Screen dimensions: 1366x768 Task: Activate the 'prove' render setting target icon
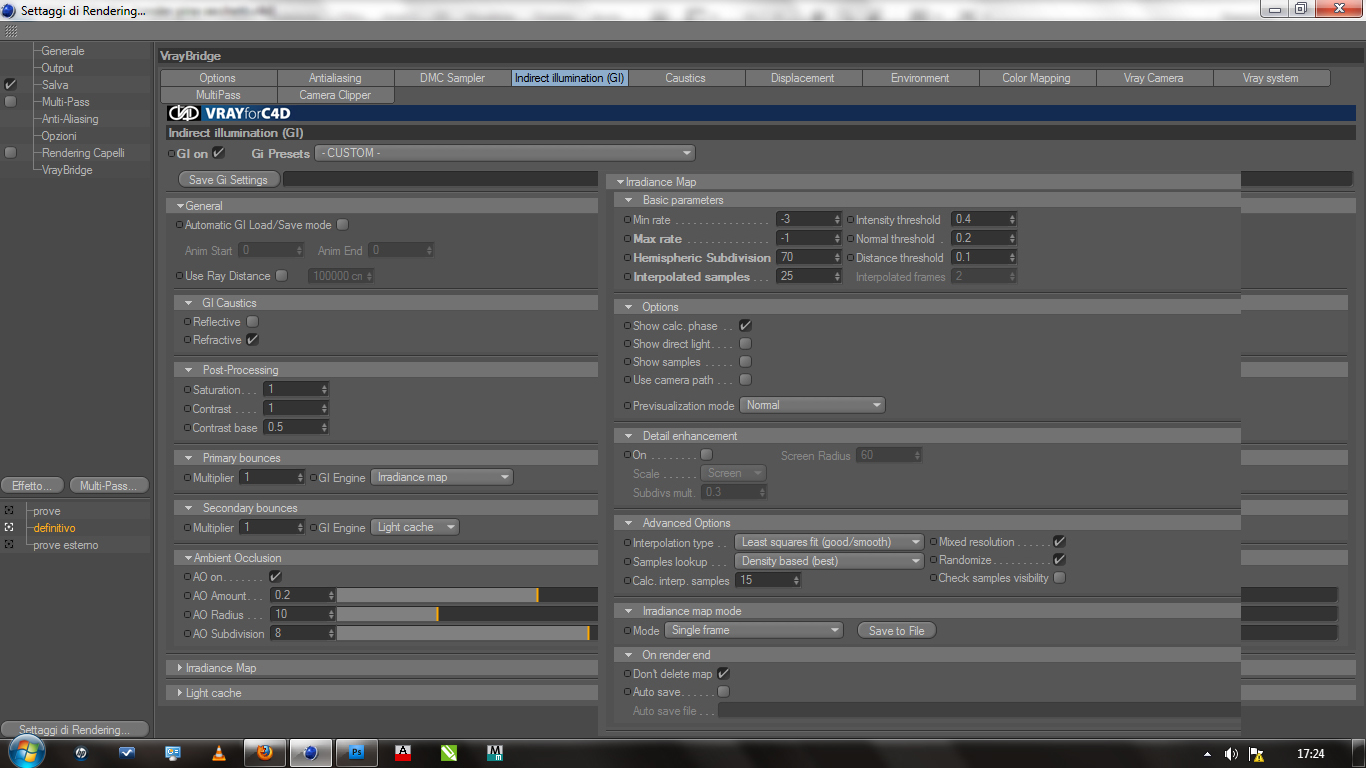[9, 511]
